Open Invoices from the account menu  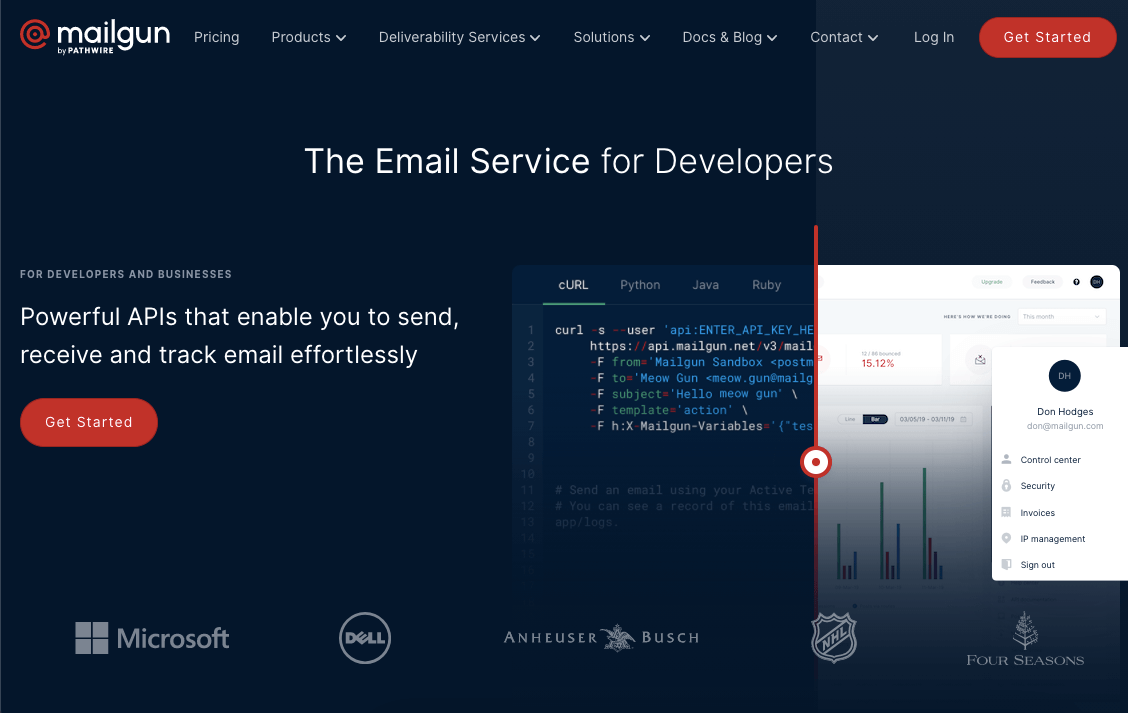(1038, 512)
